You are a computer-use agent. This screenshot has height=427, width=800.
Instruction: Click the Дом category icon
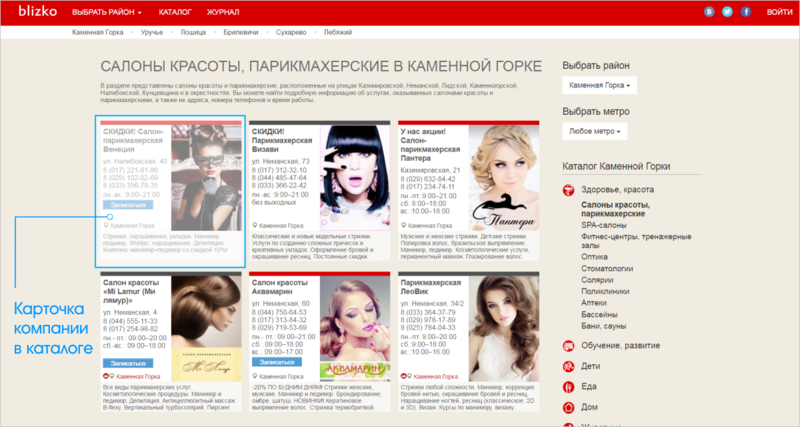click(x=569, y=407)
